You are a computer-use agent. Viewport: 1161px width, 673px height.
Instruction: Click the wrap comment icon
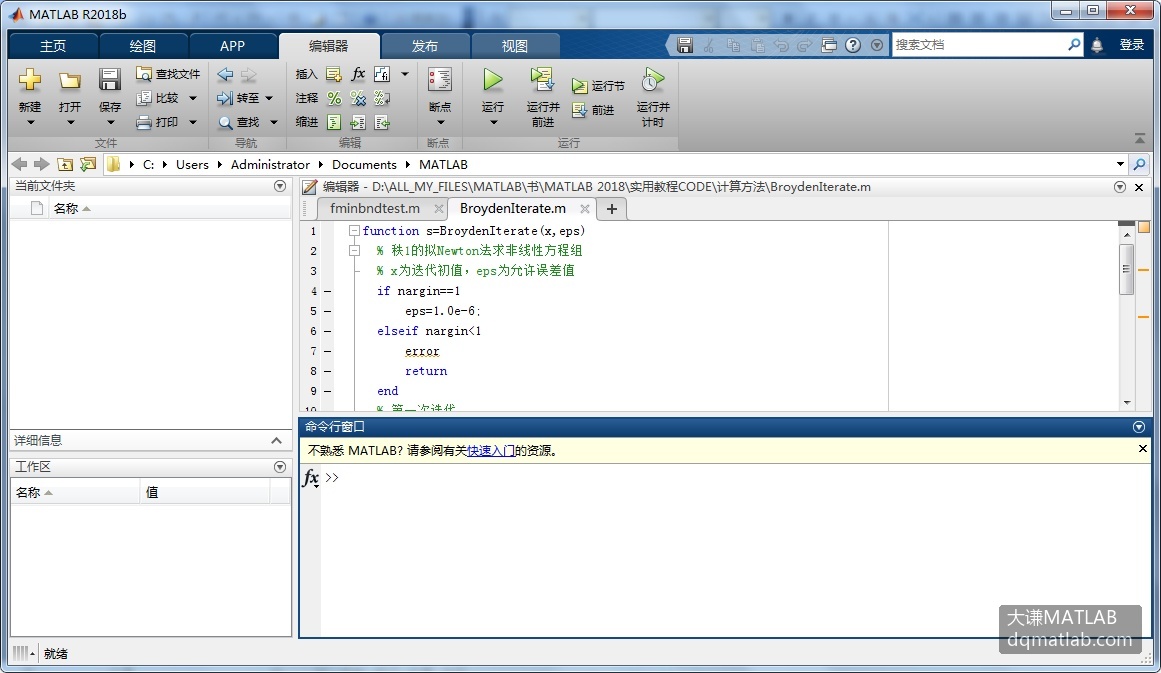pos(382,98)
